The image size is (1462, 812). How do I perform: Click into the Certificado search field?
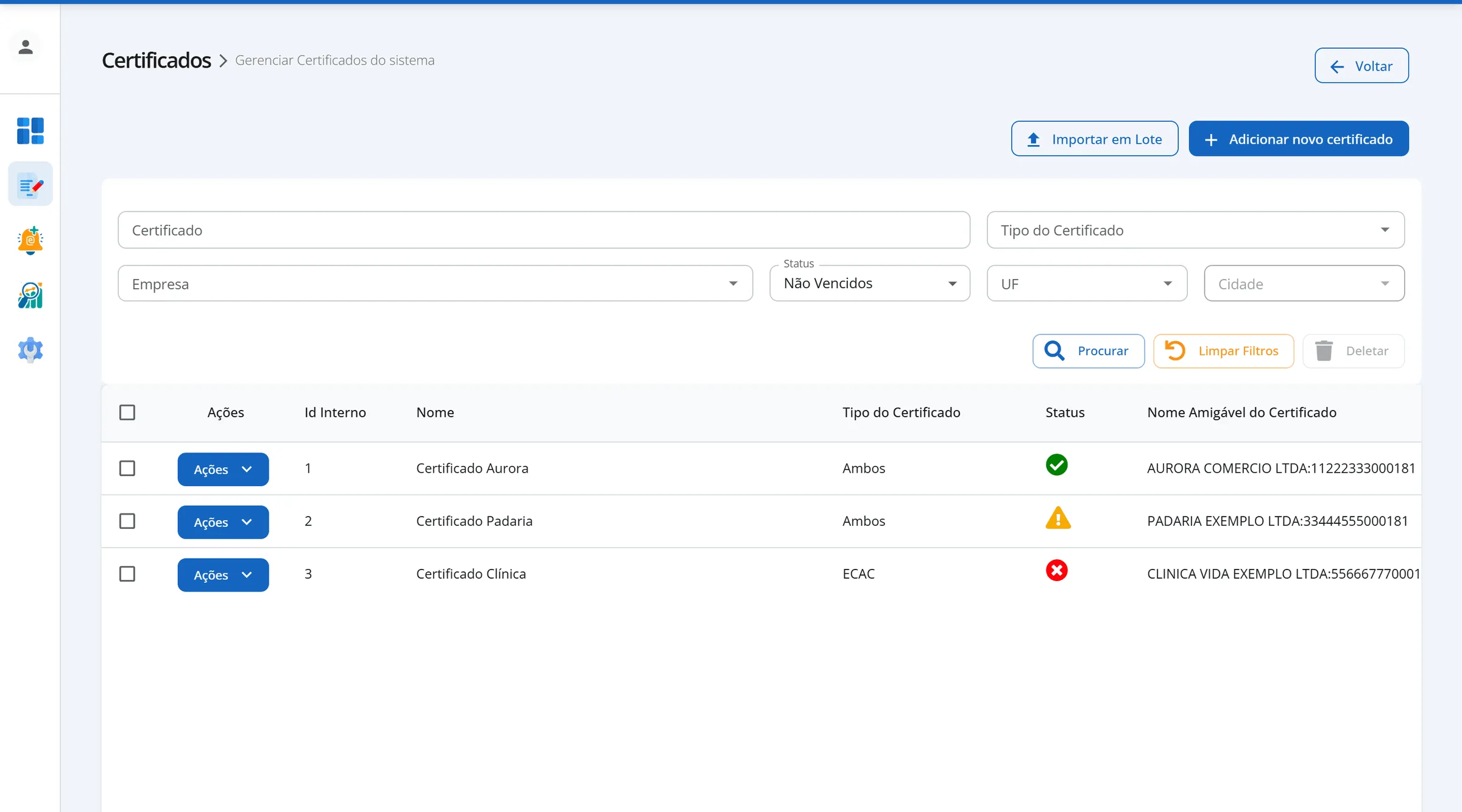[543, 230]
